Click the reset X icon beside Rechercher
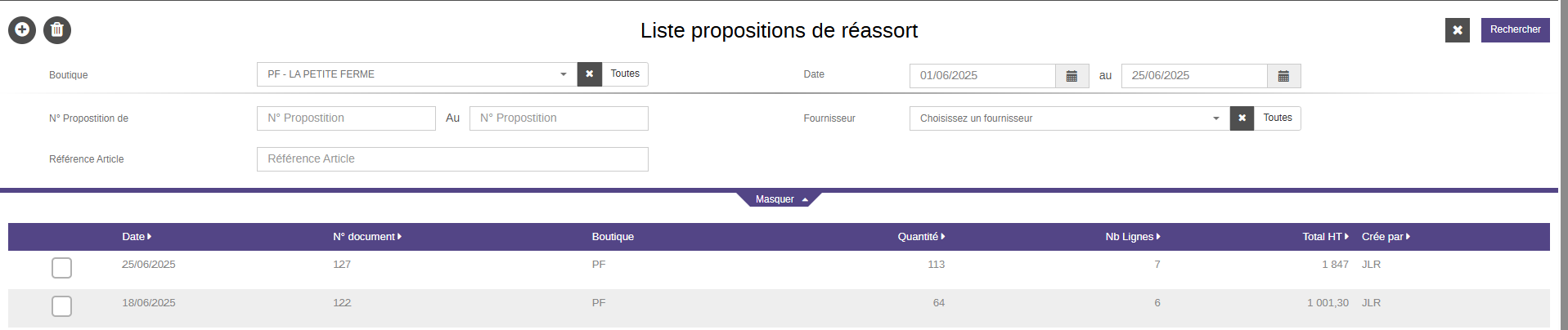 pyautogui.click(x=1457, y=30)
